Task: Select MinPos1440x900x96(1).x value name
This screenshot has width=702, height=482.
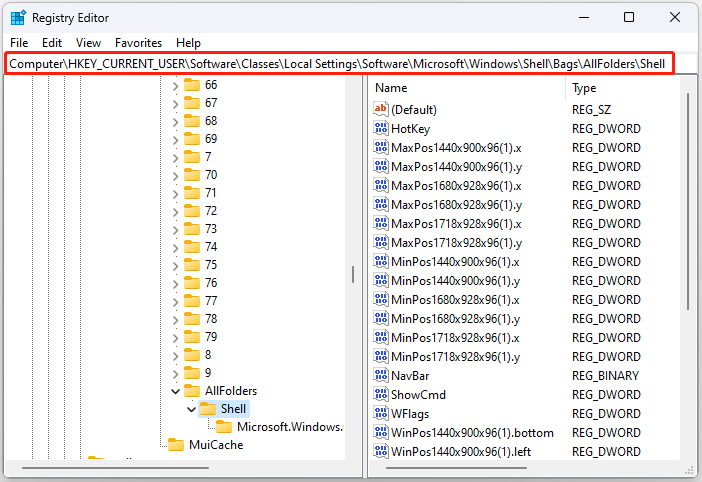Action: point(455,262)
